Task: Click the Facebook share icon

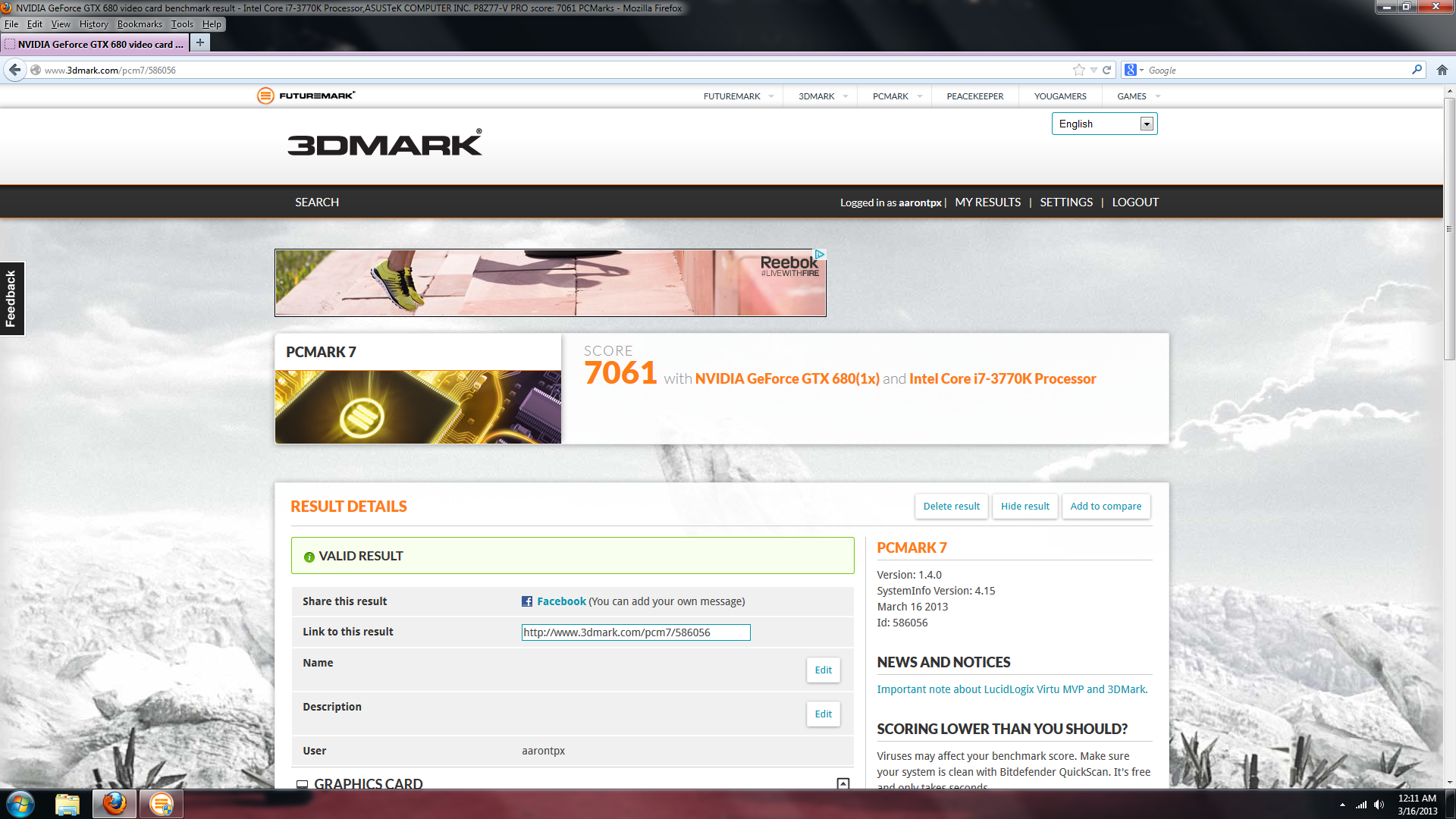Action: click(x=527, y=601)
